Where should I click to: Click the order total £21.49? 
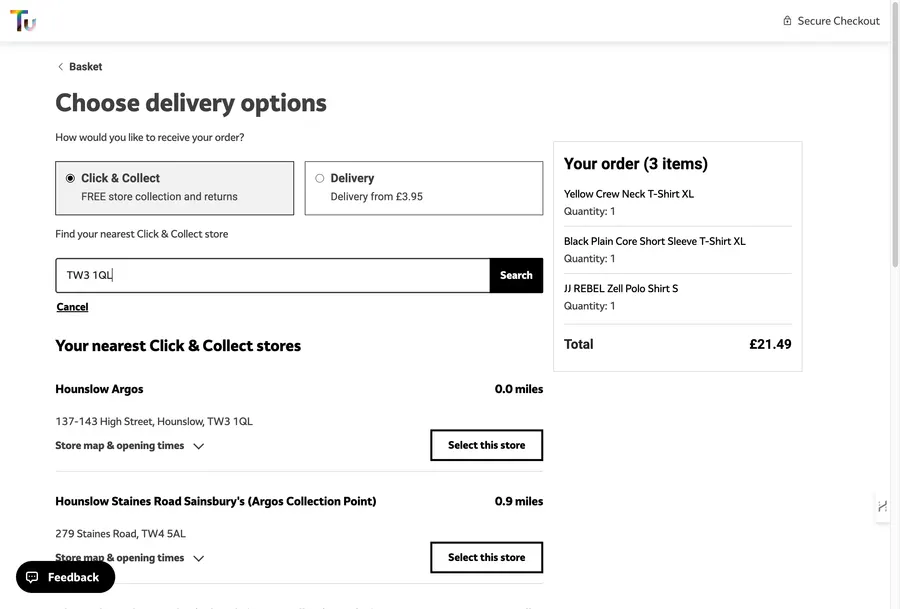770,344
